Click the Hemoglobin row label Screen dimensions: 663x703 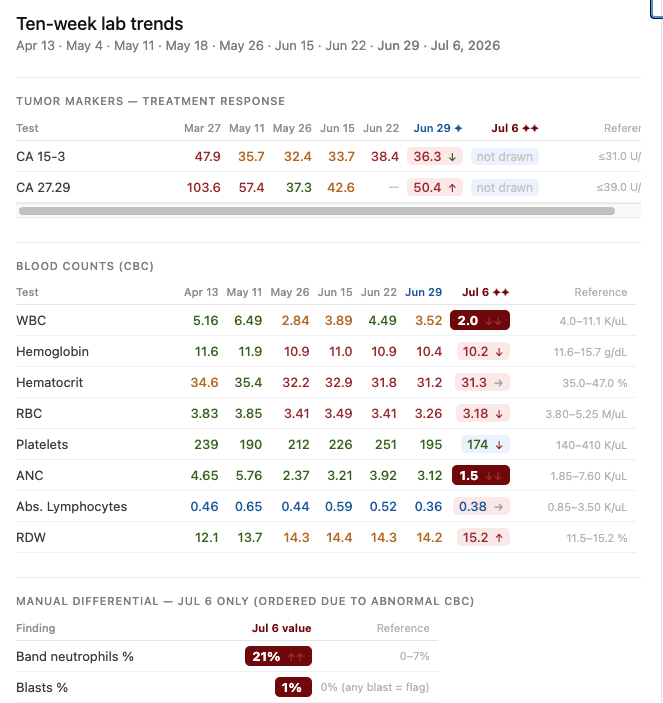pyautogui.click(x=52, y=352)
